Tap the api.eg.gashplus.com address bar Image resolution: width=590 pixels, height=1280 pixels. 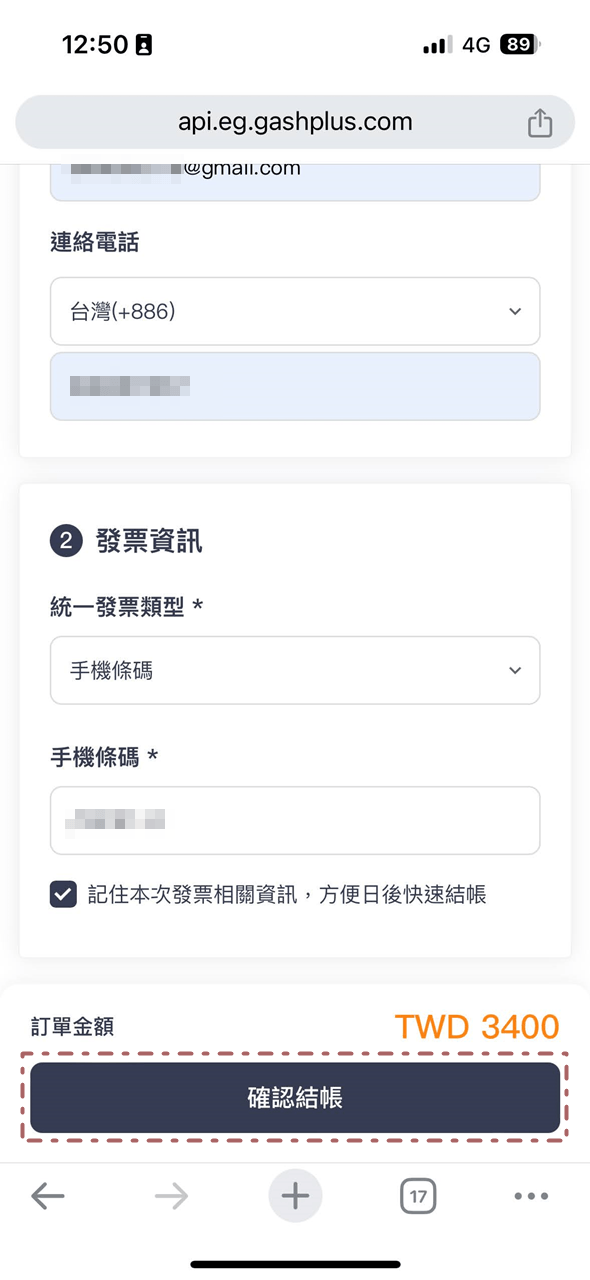click(x=295, y=123)
